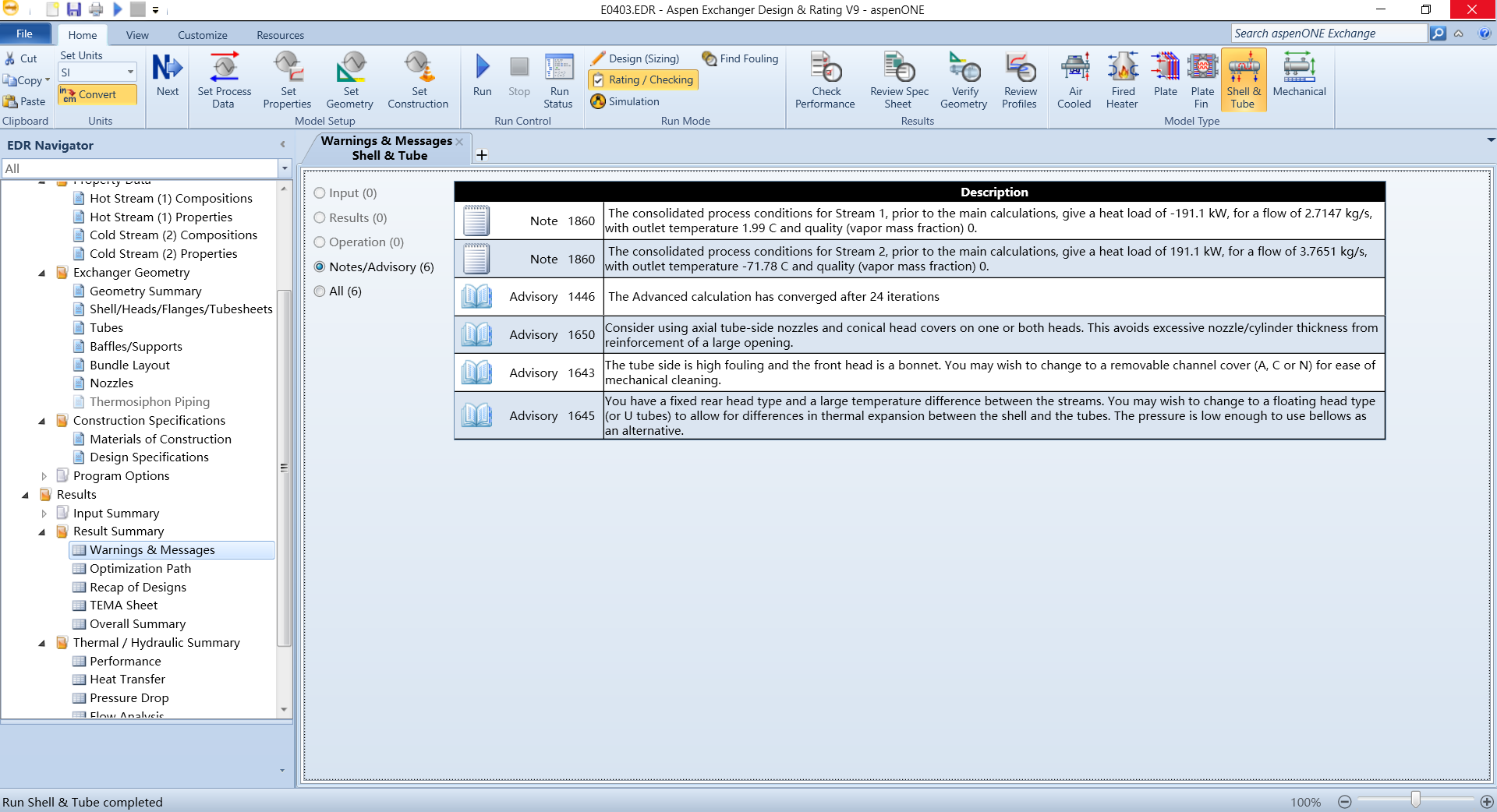The image size is (1497, 812).
Task: Click the aspenONE Exchange search magnifier icon
Action: [1438, 34]
